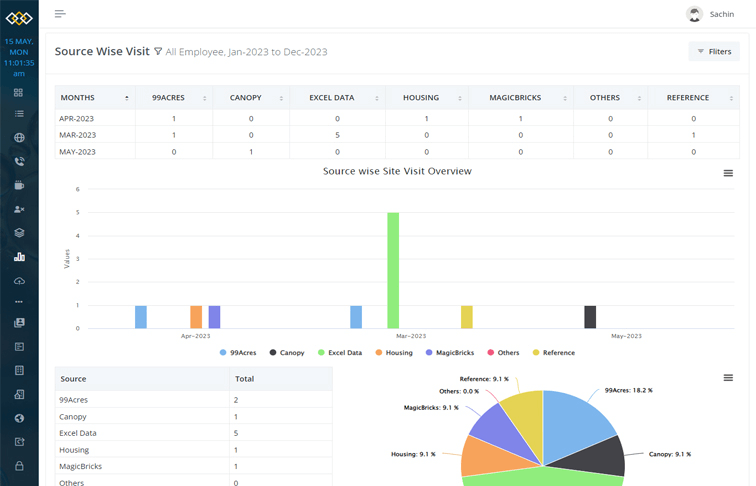This screenshot has height=486, width=756.
Task: Open the building grid icon in sidebar
Action: (19, 370)
